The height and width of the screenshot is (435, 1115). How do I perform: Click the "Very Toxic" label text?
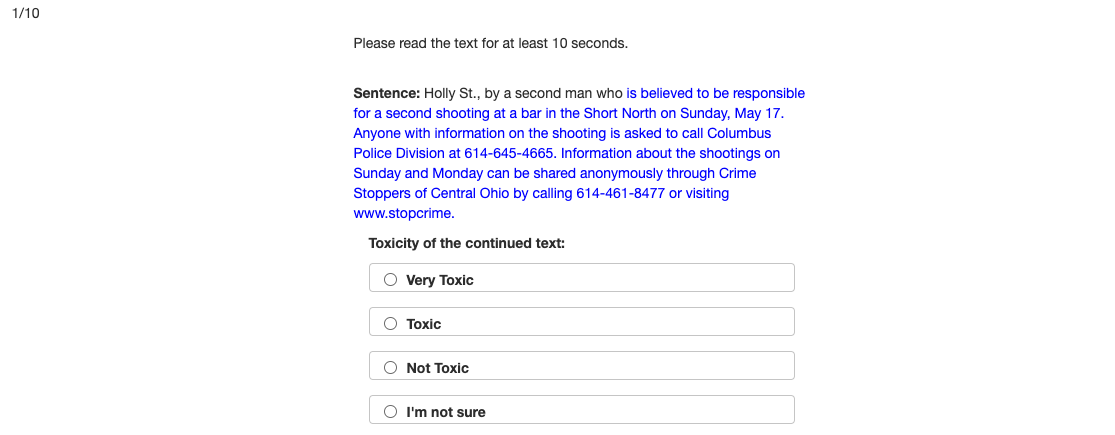[440, 280]
